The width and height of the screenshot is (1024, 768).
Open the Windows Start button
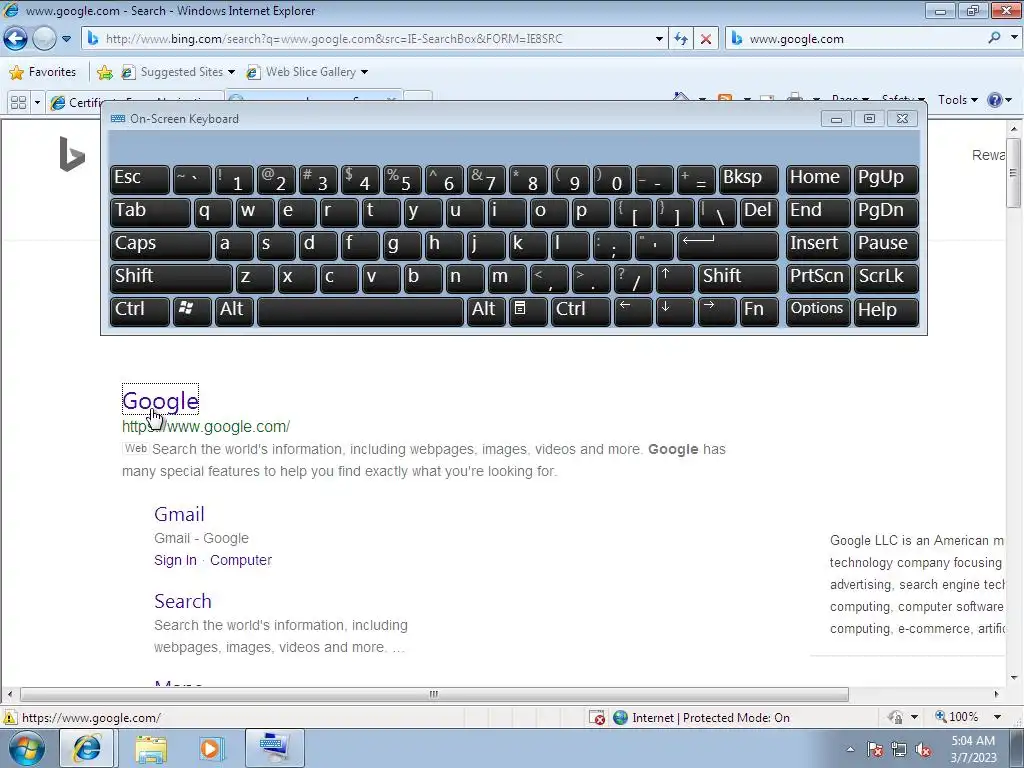click(x=26, y=748)
